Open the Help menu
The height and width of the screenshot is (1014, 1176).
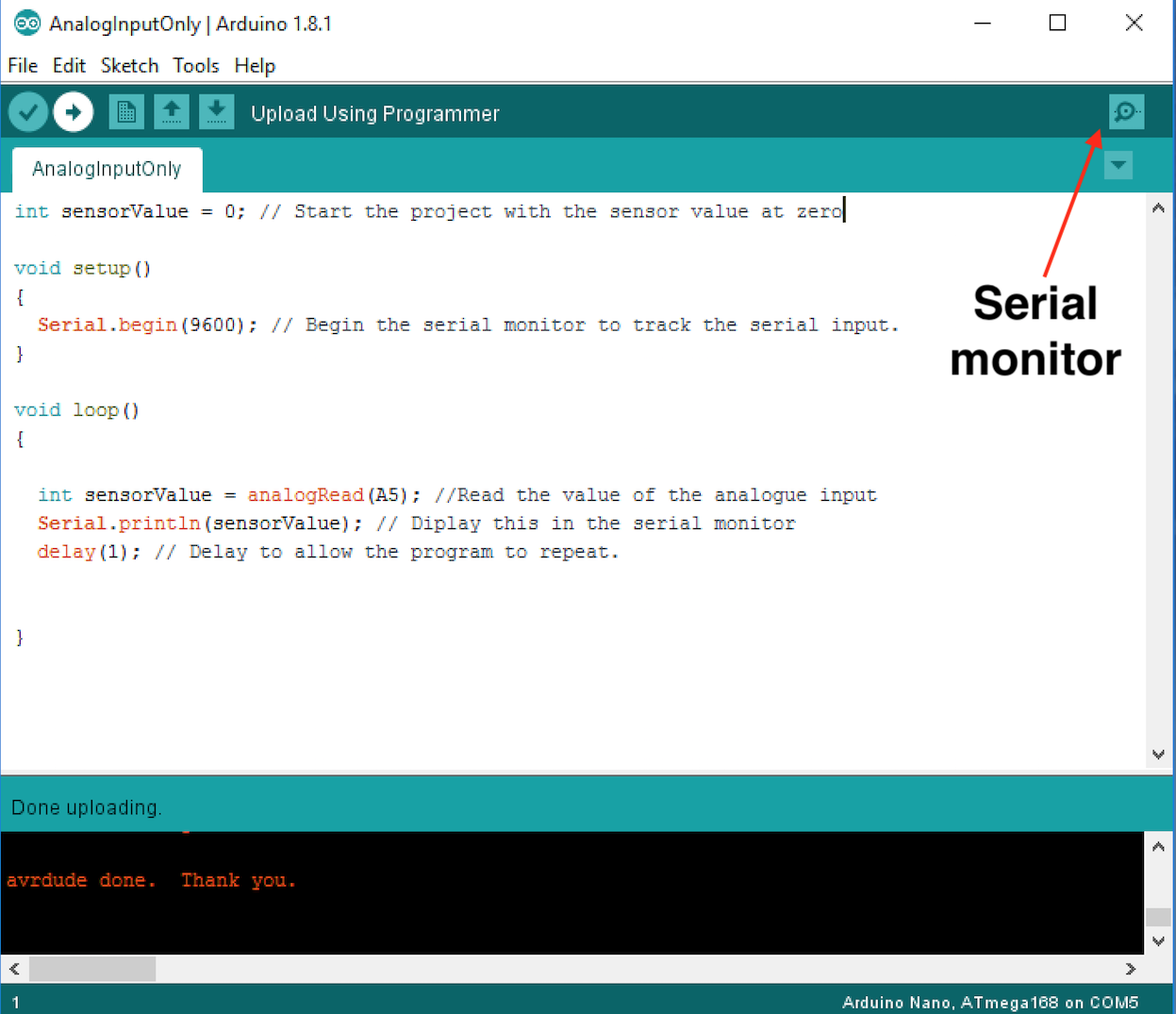[x=255, y=65]
